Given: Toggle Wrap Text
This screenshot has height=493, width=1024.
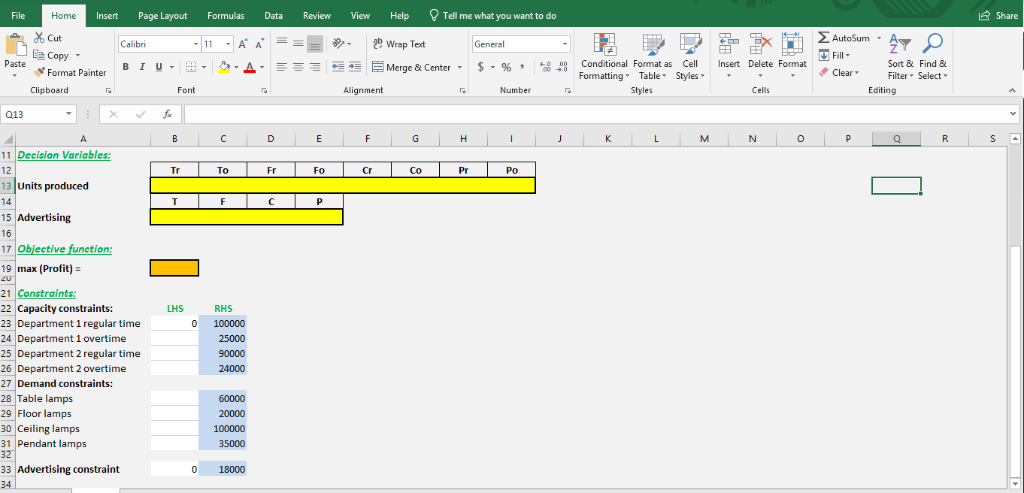Looking at the screenshot, I should pyautogui.click(x=399, y=44).
